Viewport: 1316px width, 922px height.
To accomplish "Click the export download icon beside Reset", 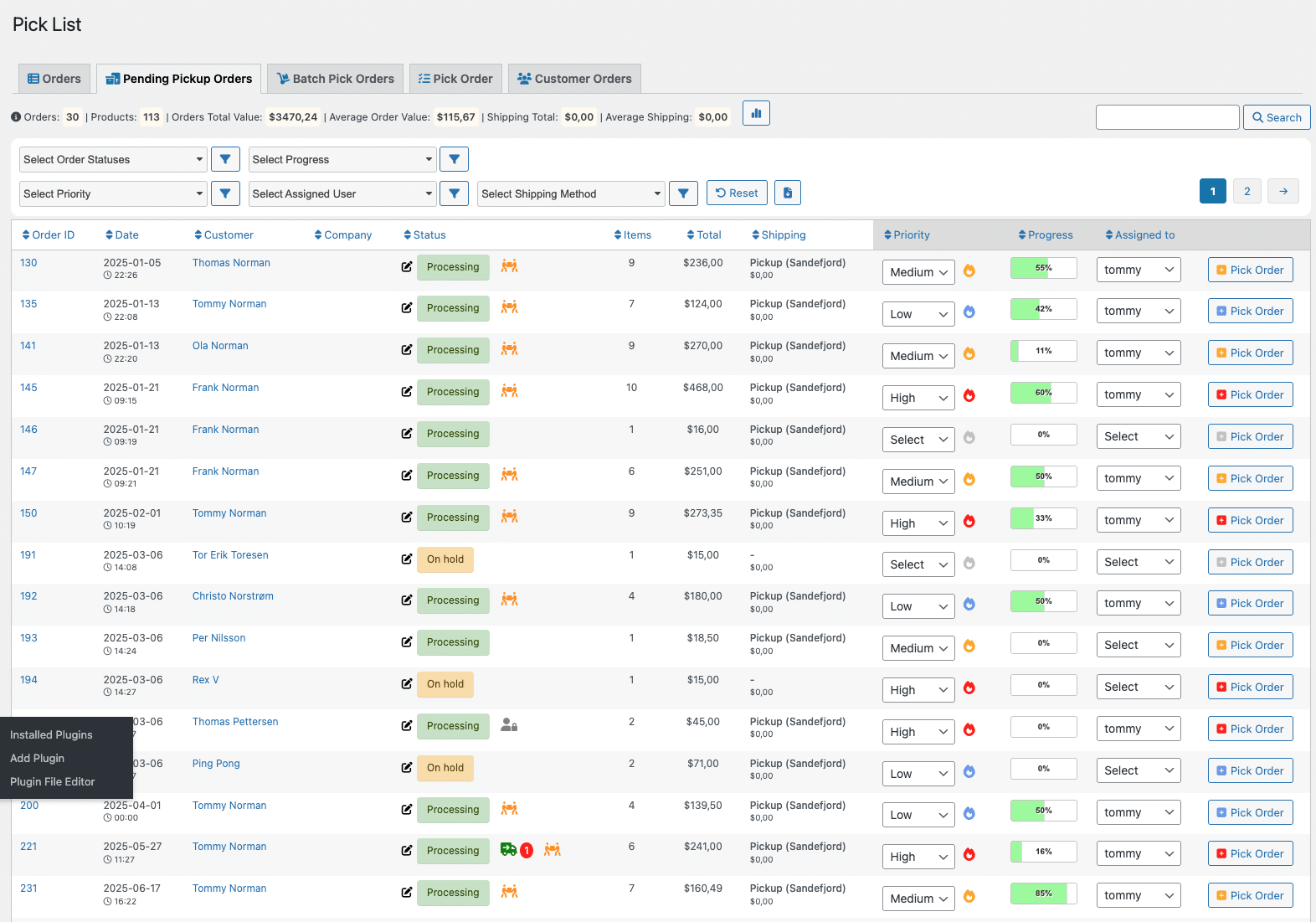I will pyautogui.click(x=787, y=193).
